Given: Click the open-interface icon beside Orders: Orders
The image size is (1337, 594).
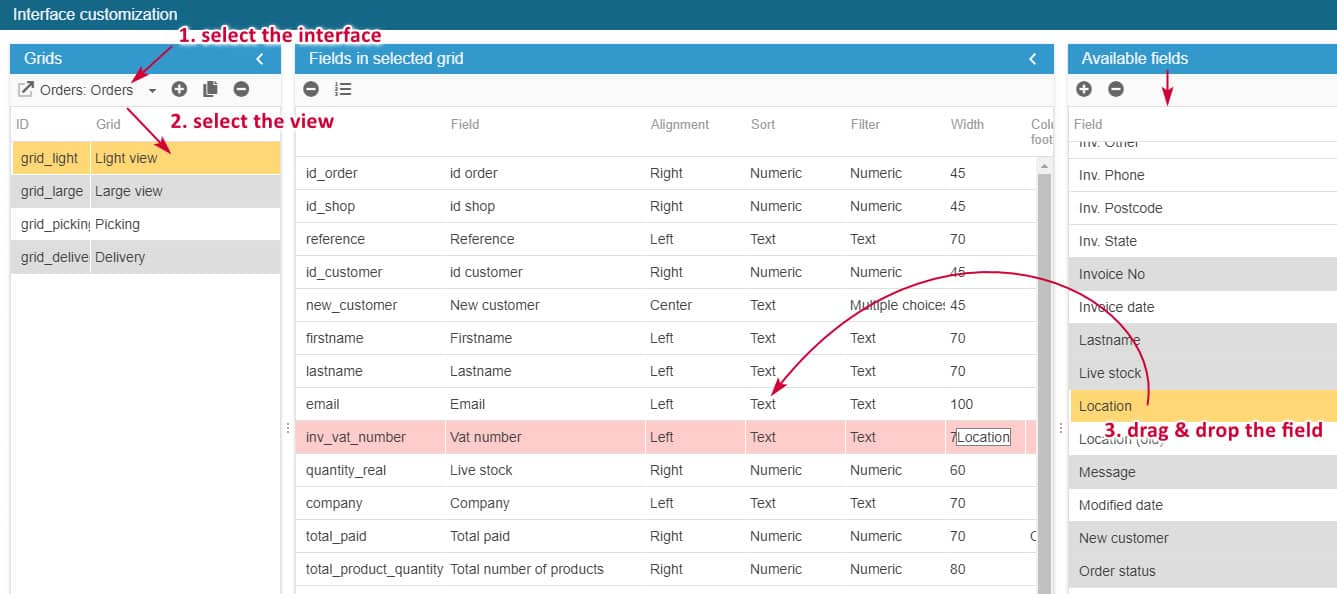Looking at the screenshot, I should pos(26,90).
